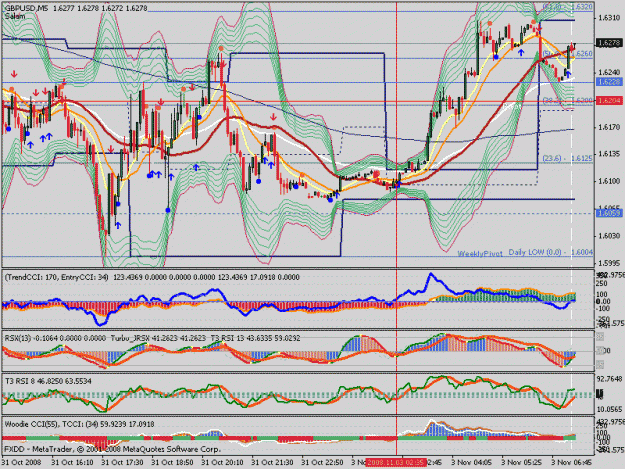Click the TrendCCI: 170, EntryCCI: 34 indicator label

point(57,277)
